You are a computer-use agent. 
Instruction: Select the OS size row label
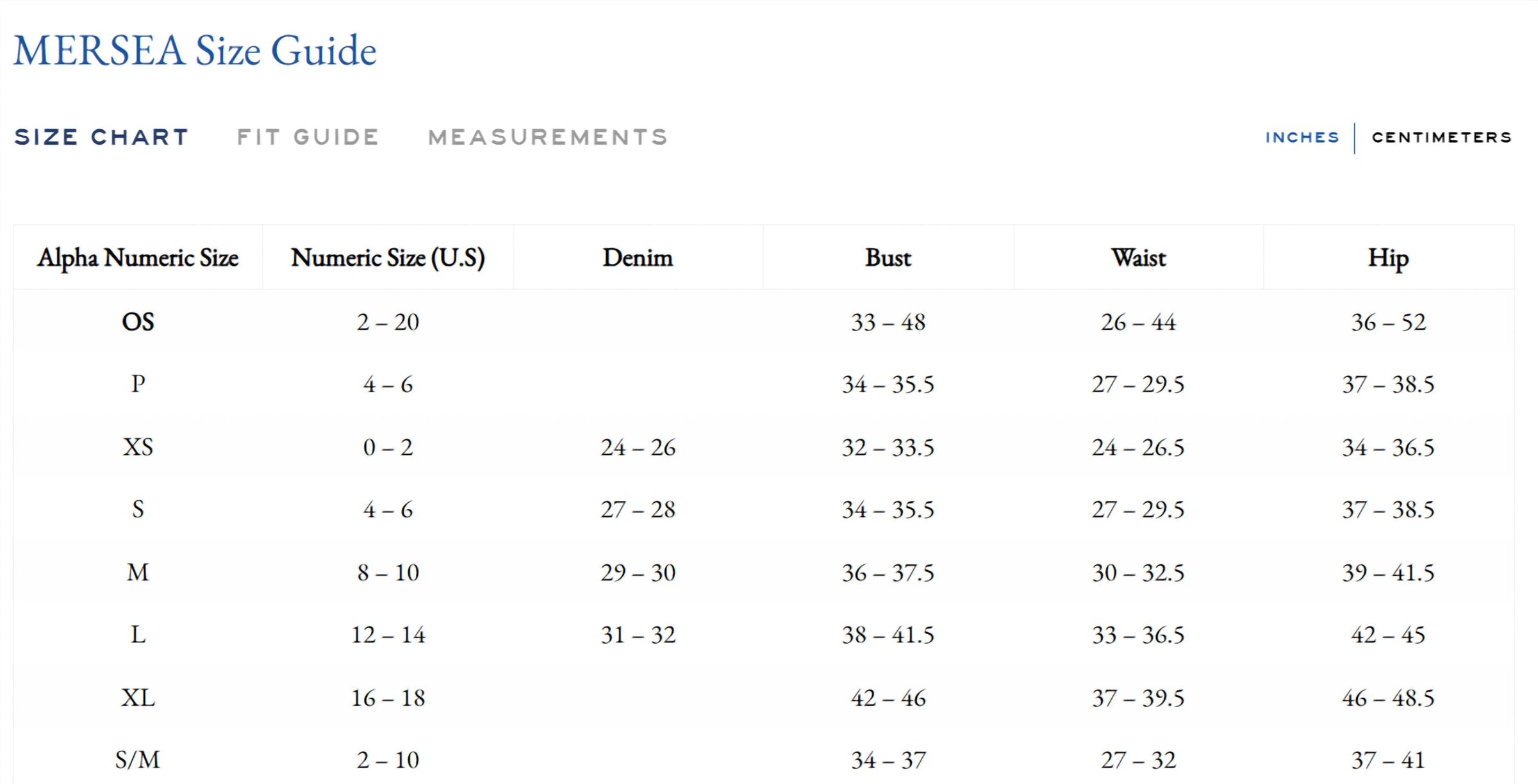click(x=138, y=322)
